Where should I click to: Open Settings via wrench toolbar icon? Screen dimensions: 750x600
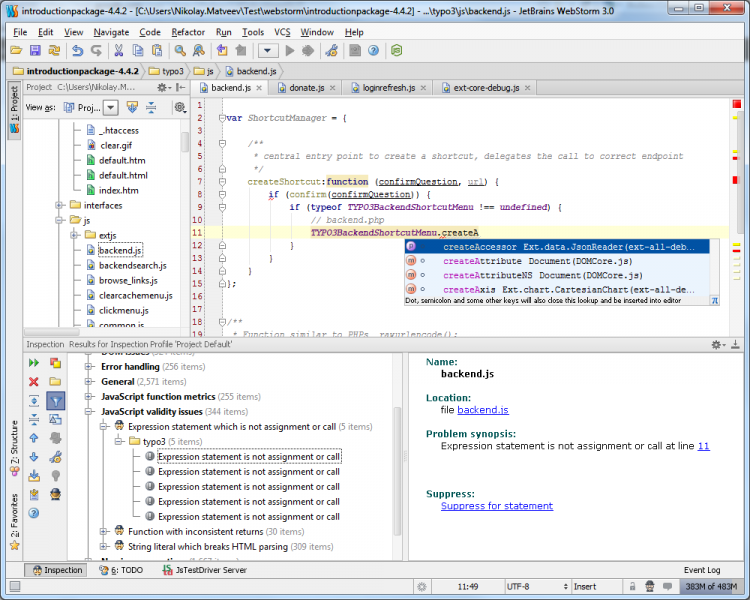331,50
